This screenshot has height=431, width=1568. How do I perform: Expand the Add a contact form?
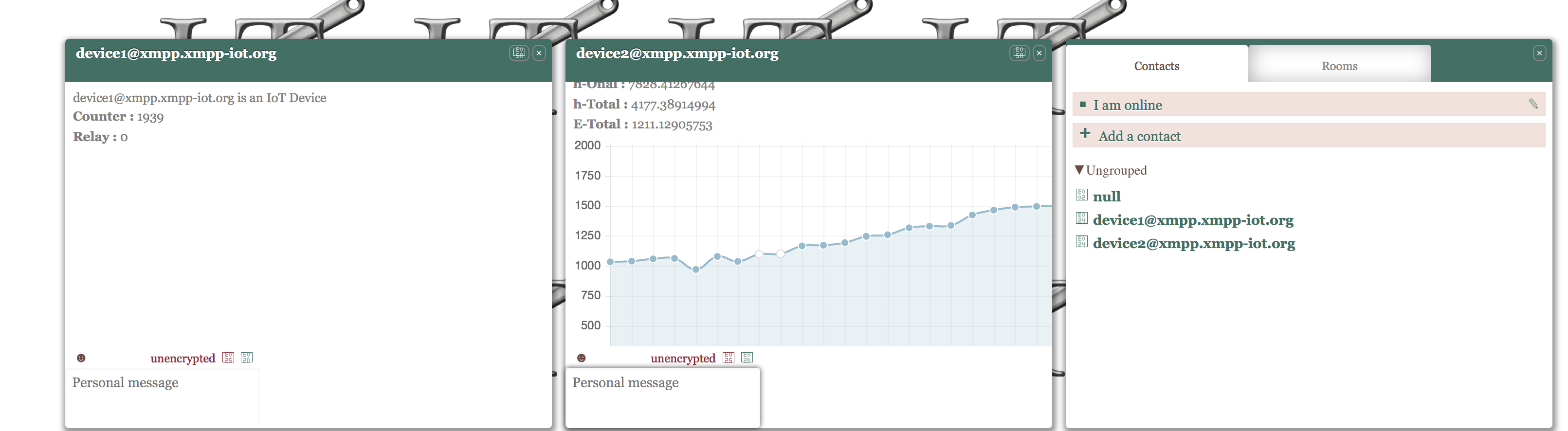pos(1139,136)
